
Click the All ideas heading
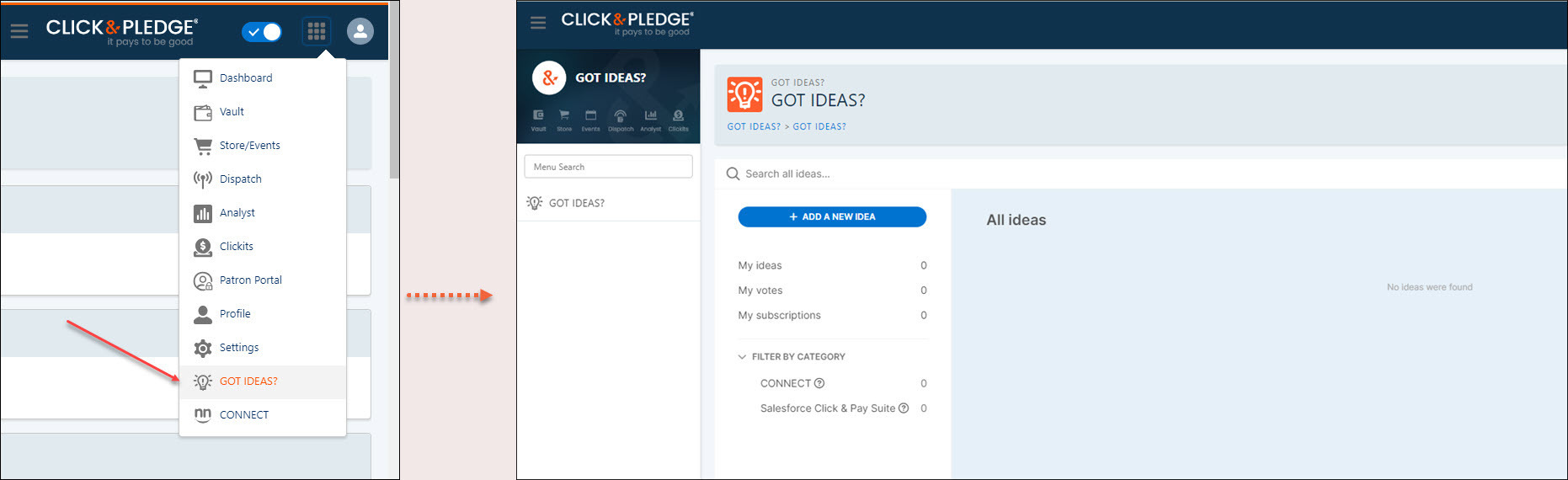tap(1016, 220)
